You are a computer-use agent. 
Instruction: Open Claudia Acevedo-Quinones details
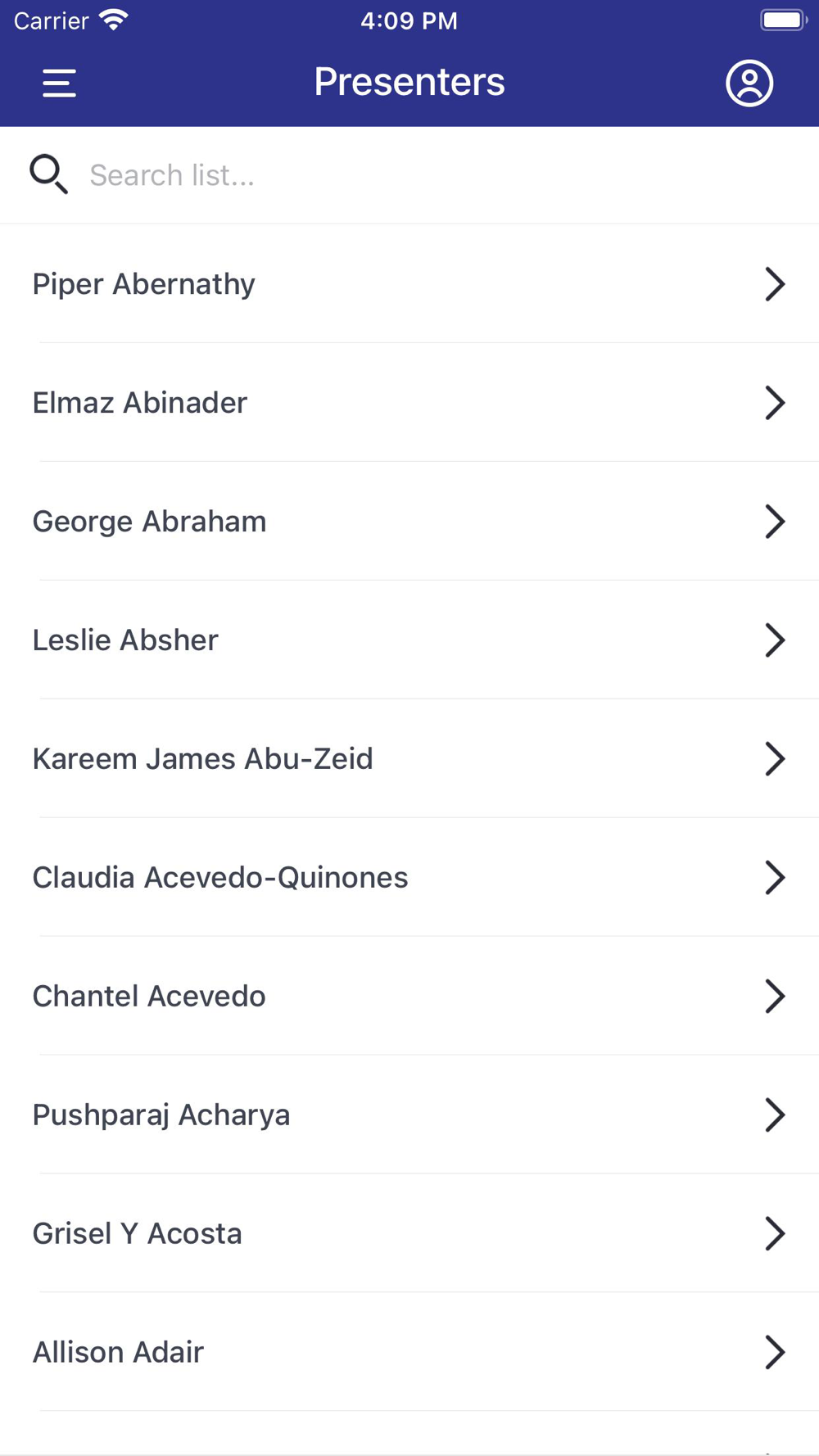[220, 878]
